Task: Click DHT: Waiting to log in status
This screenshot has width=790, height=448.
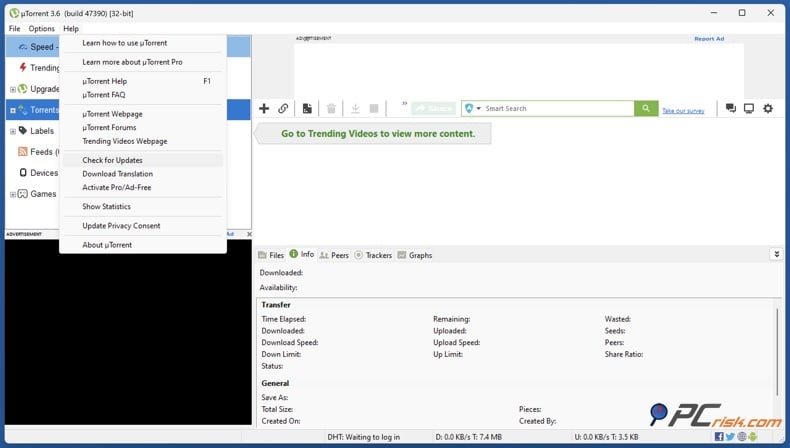Action: (364, 437)
